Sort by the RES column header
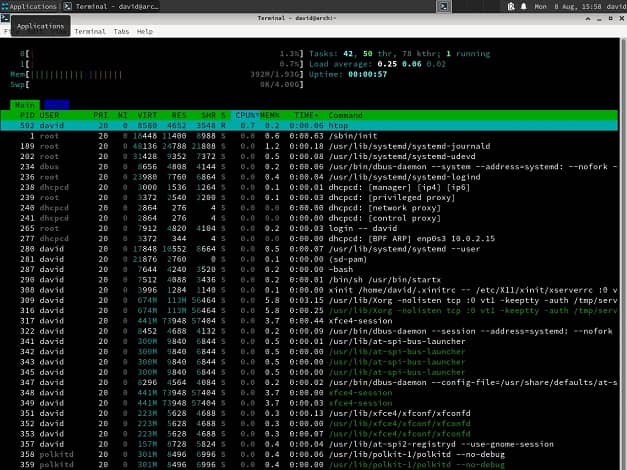This screenshot has height=470, width=627. (x=179, y=115)
